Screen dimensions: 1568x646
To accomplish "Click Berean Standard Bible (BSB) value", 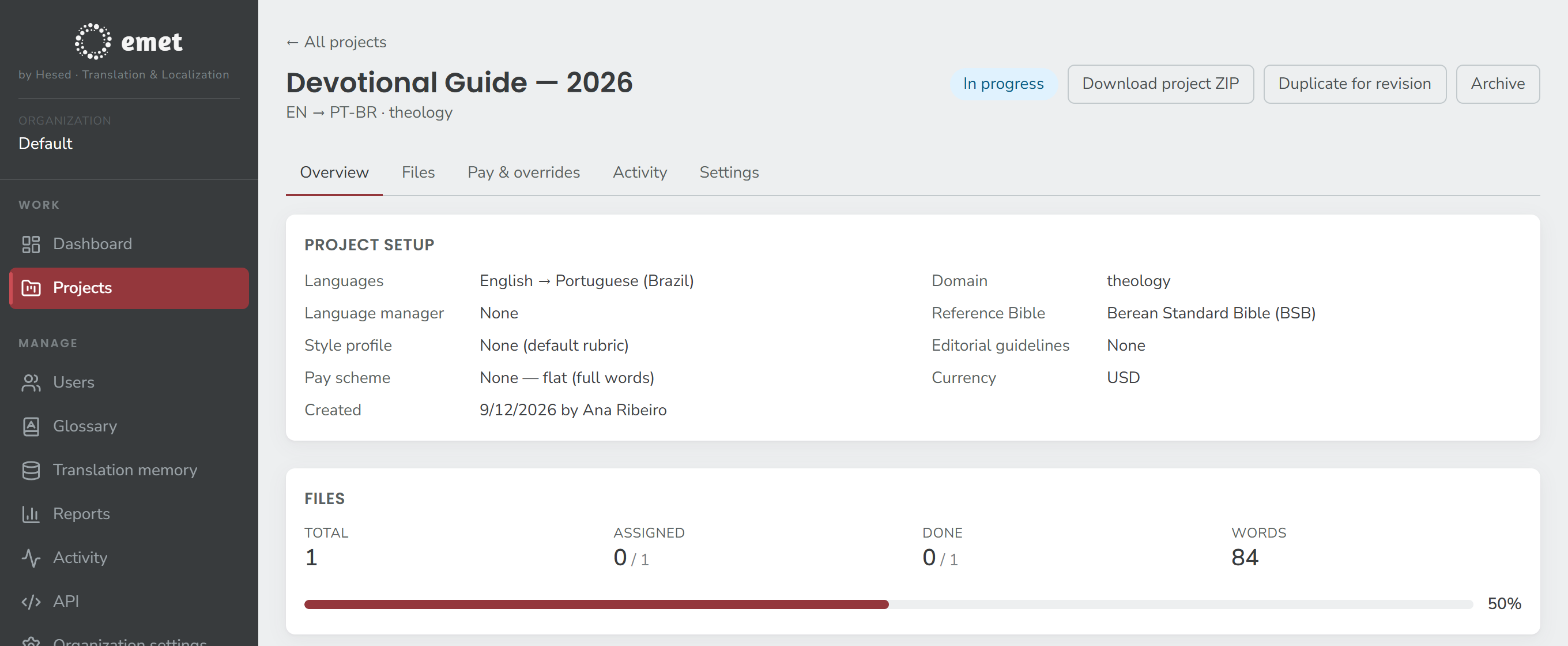I will 1211,313.
